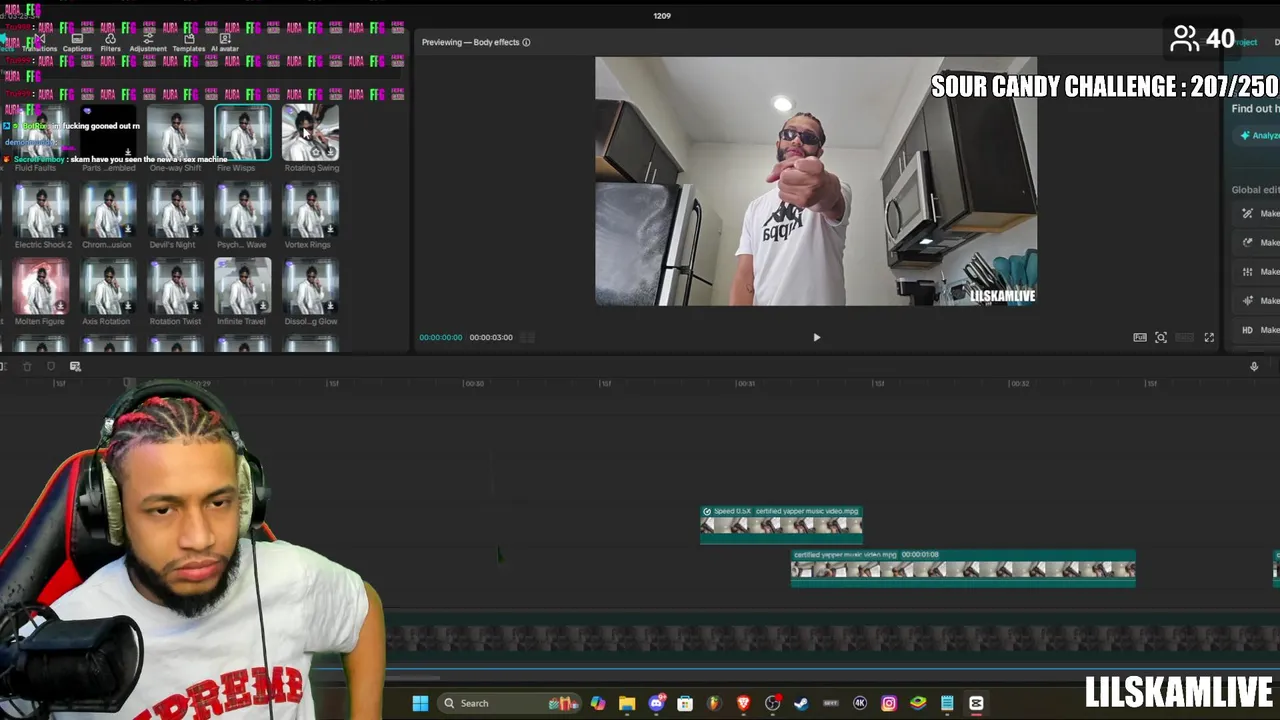Open Steam from the taskbar

801,703
